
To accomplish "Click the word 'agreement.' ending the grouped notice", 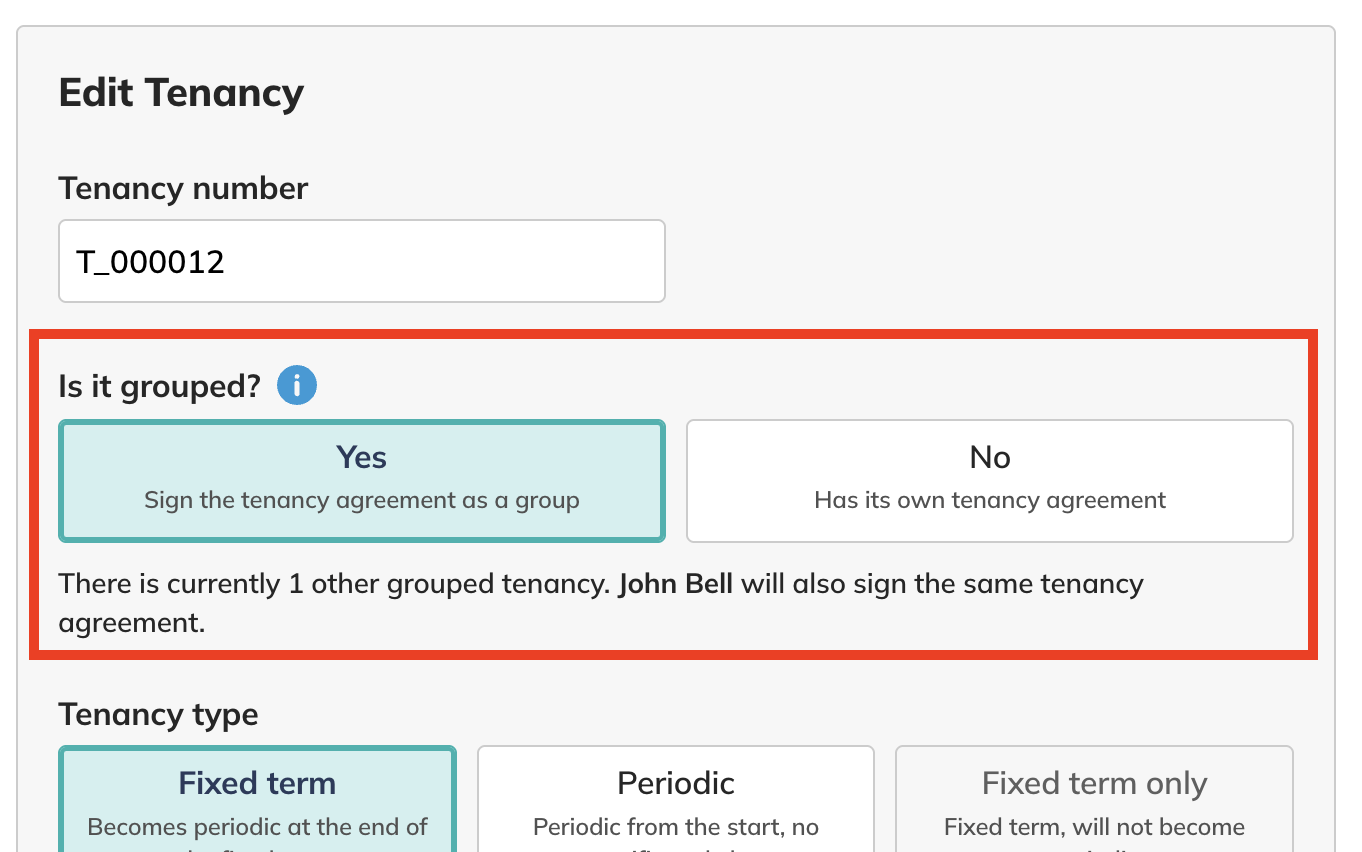I will pos(131,623).
